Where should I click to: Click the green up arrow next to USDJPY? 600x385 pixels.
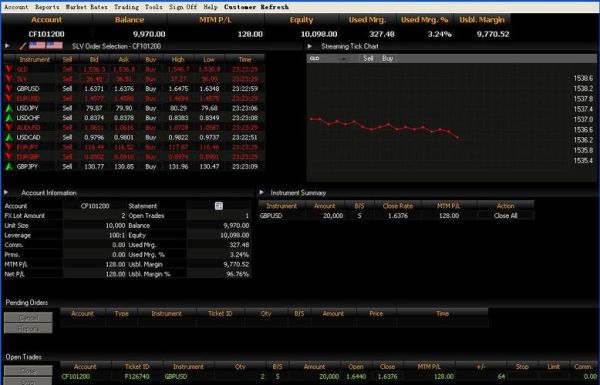click(9, 108)
